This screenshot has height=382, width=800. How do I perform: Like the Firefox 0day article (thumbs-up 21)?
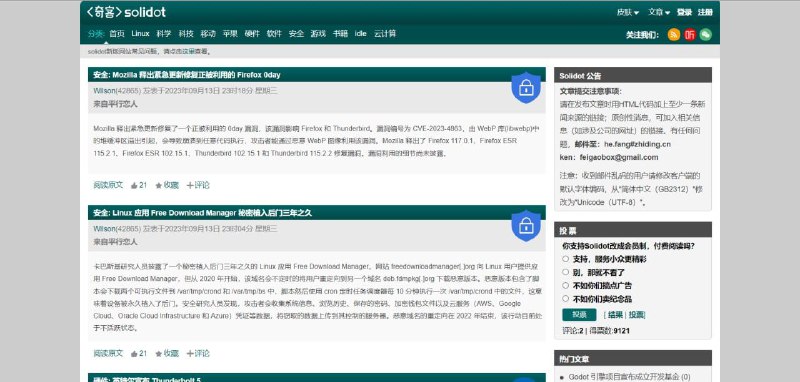pos(139,185)
